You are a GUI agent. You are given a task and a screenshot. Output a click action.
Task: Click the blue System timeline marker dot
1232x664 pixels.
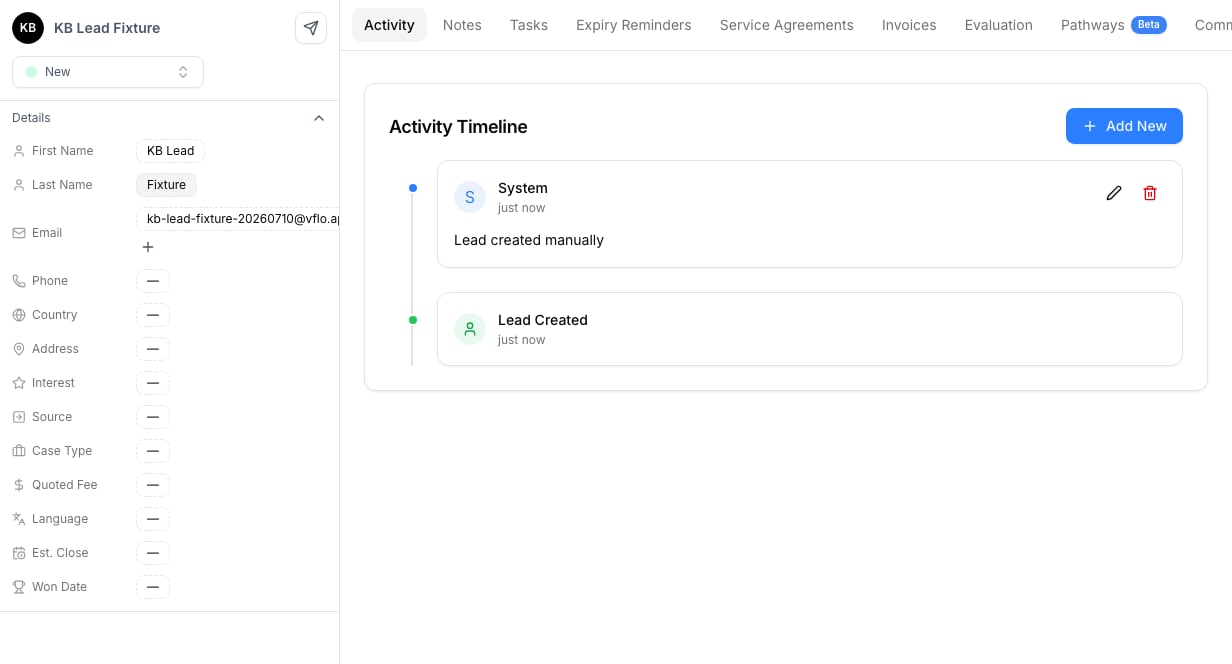click(413, 188)
